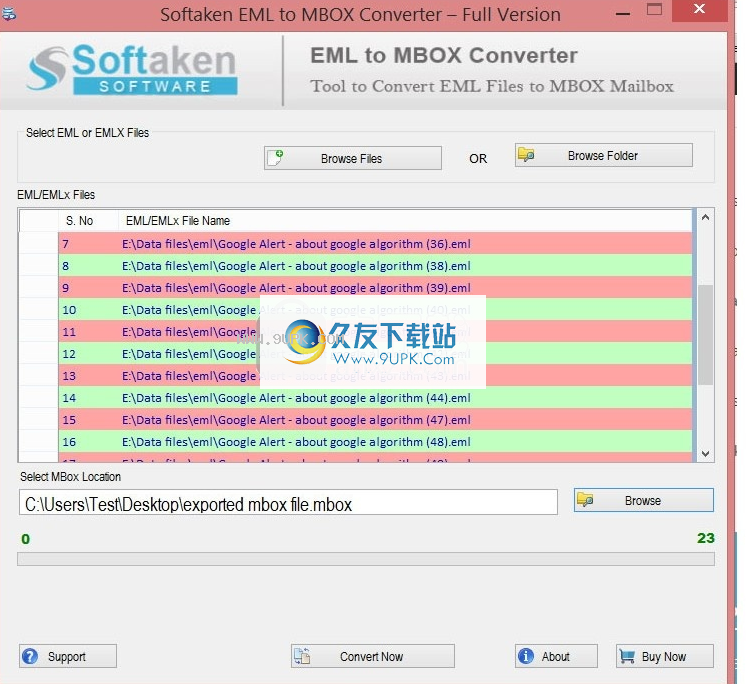Select the serial number 13 cell
This screenshot has height=684, width=746.
[88, 375]
